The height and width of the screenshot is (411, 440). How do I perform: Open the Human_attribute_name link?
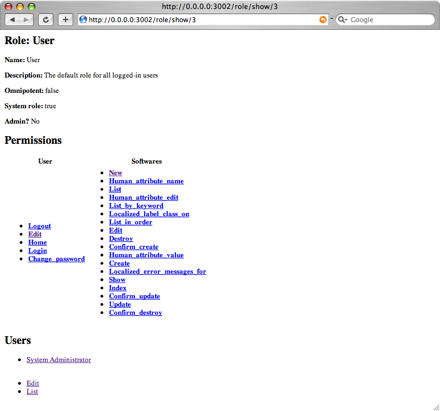tap(146, 181)
